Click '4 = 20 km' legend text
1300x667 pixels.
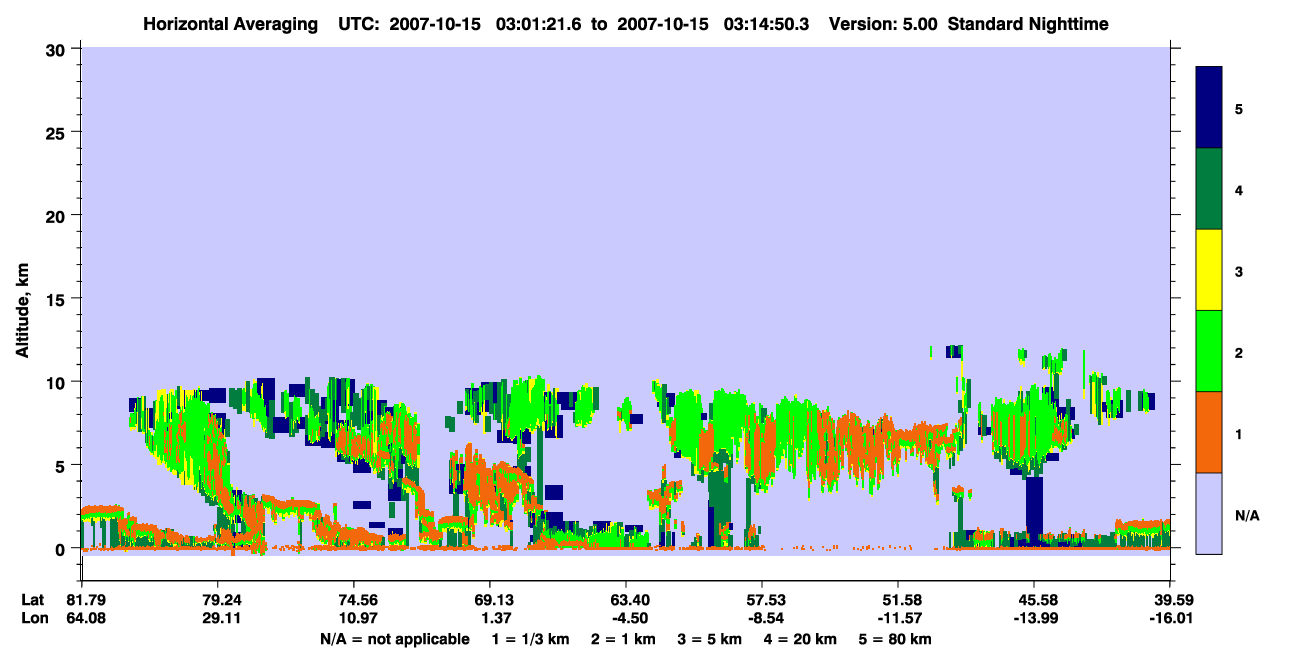click(803, 639)
